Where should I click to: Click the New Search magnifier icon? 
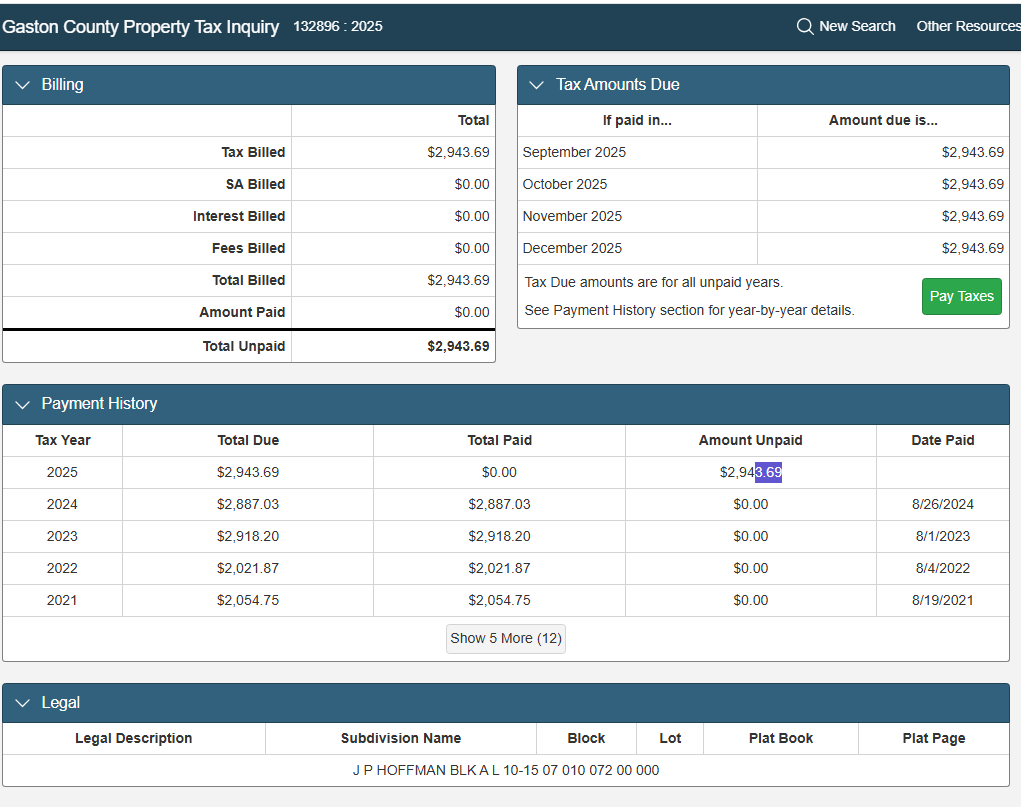pos(805,26)
